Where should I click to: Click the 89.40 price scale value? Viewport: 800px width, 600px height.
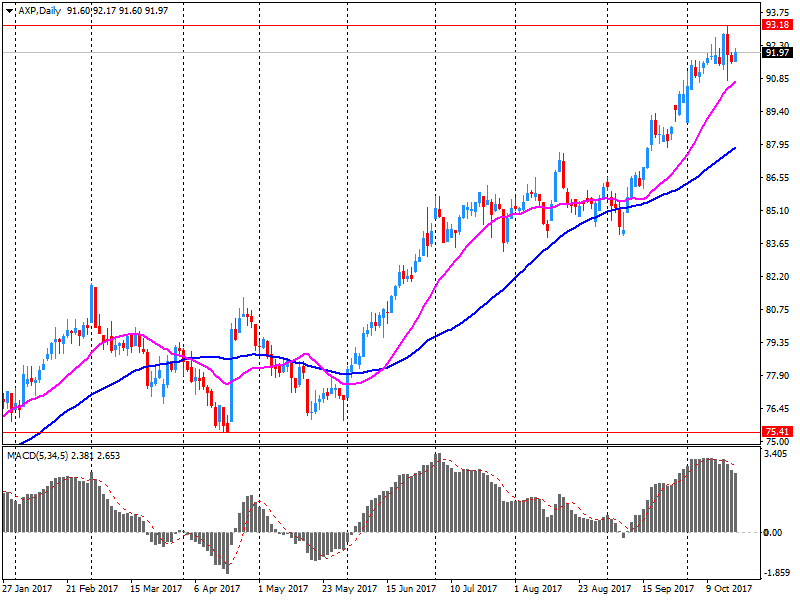click(x=778, y=112)
